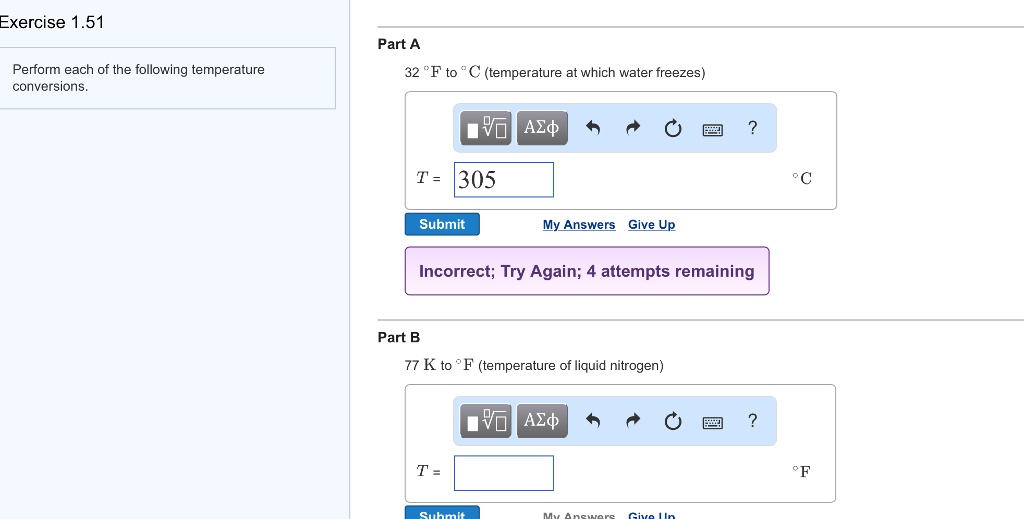Click Give Up link under Part A

(652, 225)
